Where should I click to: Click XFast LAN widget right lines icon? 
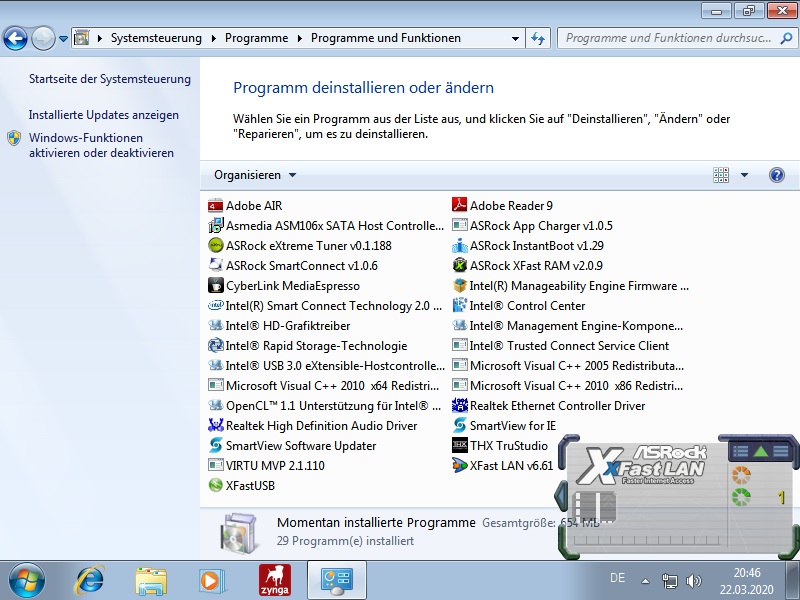click(x=781, y=451)
